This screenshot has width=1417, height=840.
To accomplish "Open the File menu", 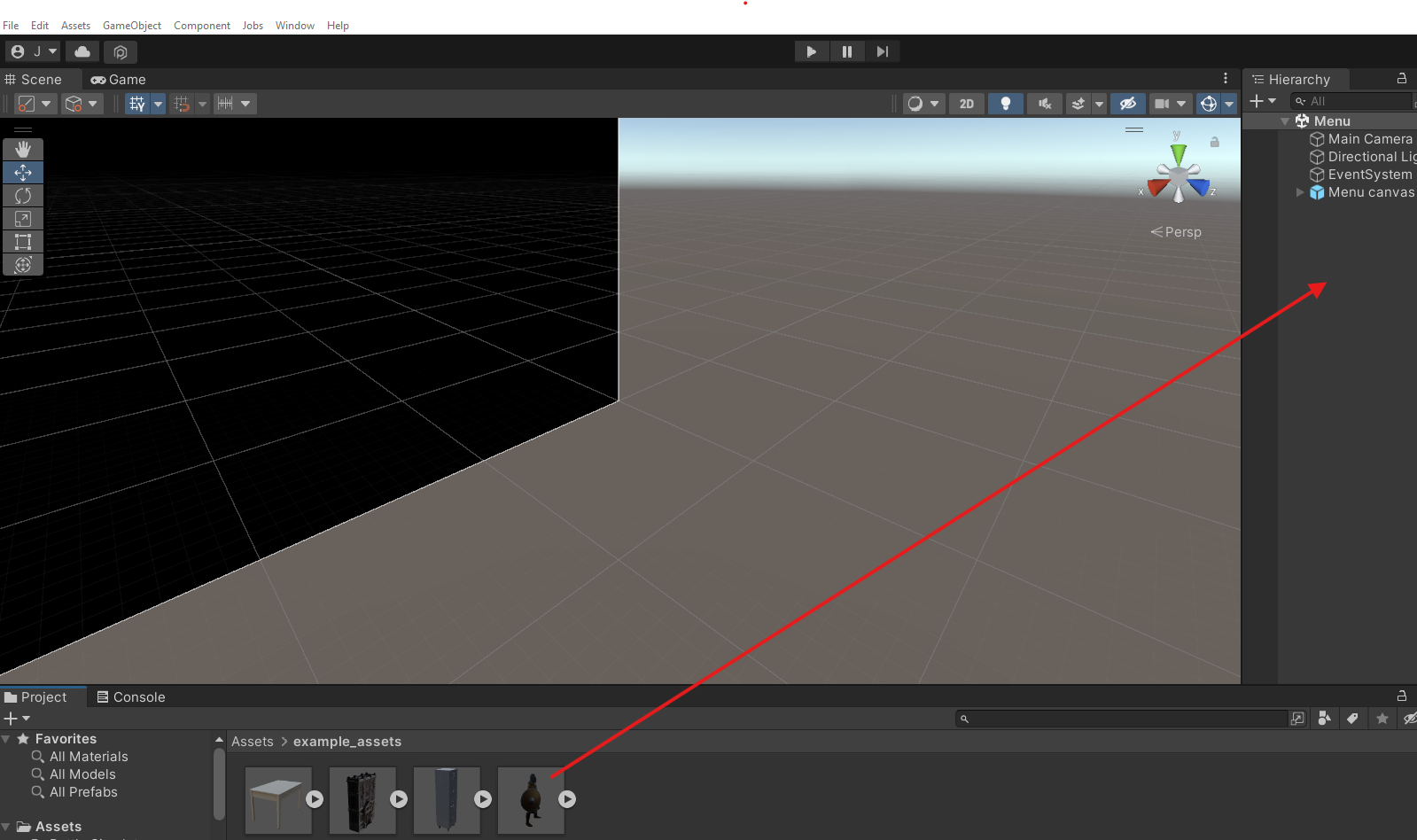I will tap(11, 26).
